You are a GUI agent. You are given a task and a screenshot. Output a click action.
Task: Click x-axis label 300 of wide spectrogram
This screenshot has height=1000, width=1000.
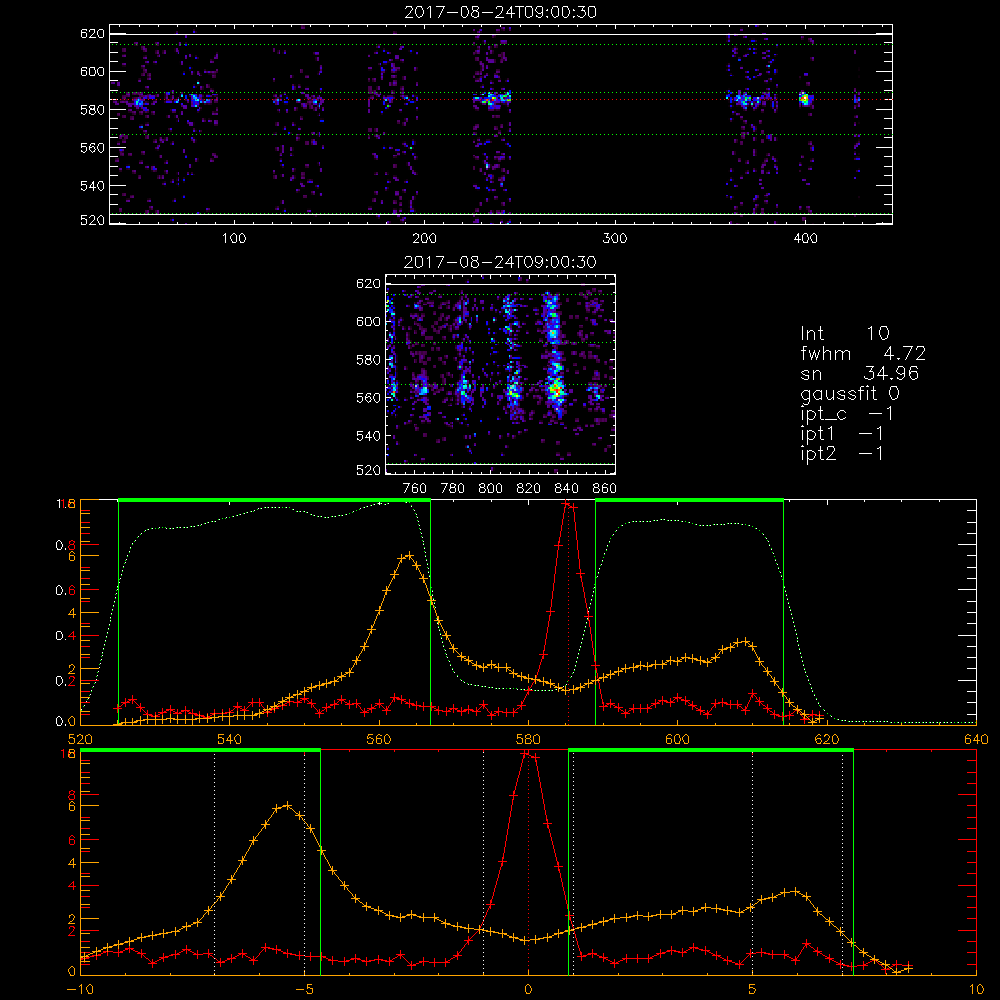tap(615, 239)
